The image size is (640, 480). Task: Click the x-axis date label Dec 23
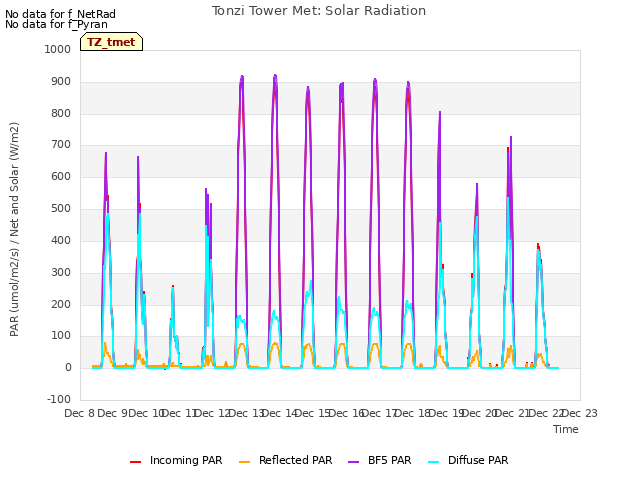pos(580,413)
